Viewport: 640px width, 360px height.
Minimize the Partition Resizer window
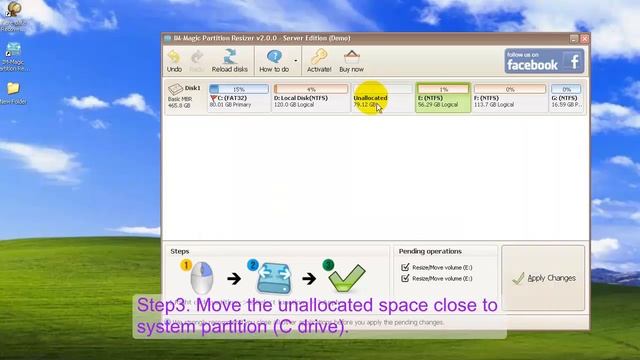coord(574,39)
